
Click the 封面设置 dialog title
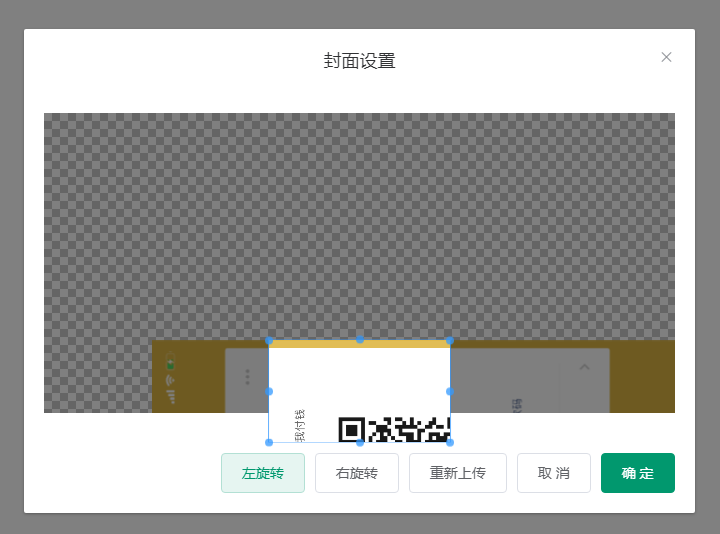360,61
